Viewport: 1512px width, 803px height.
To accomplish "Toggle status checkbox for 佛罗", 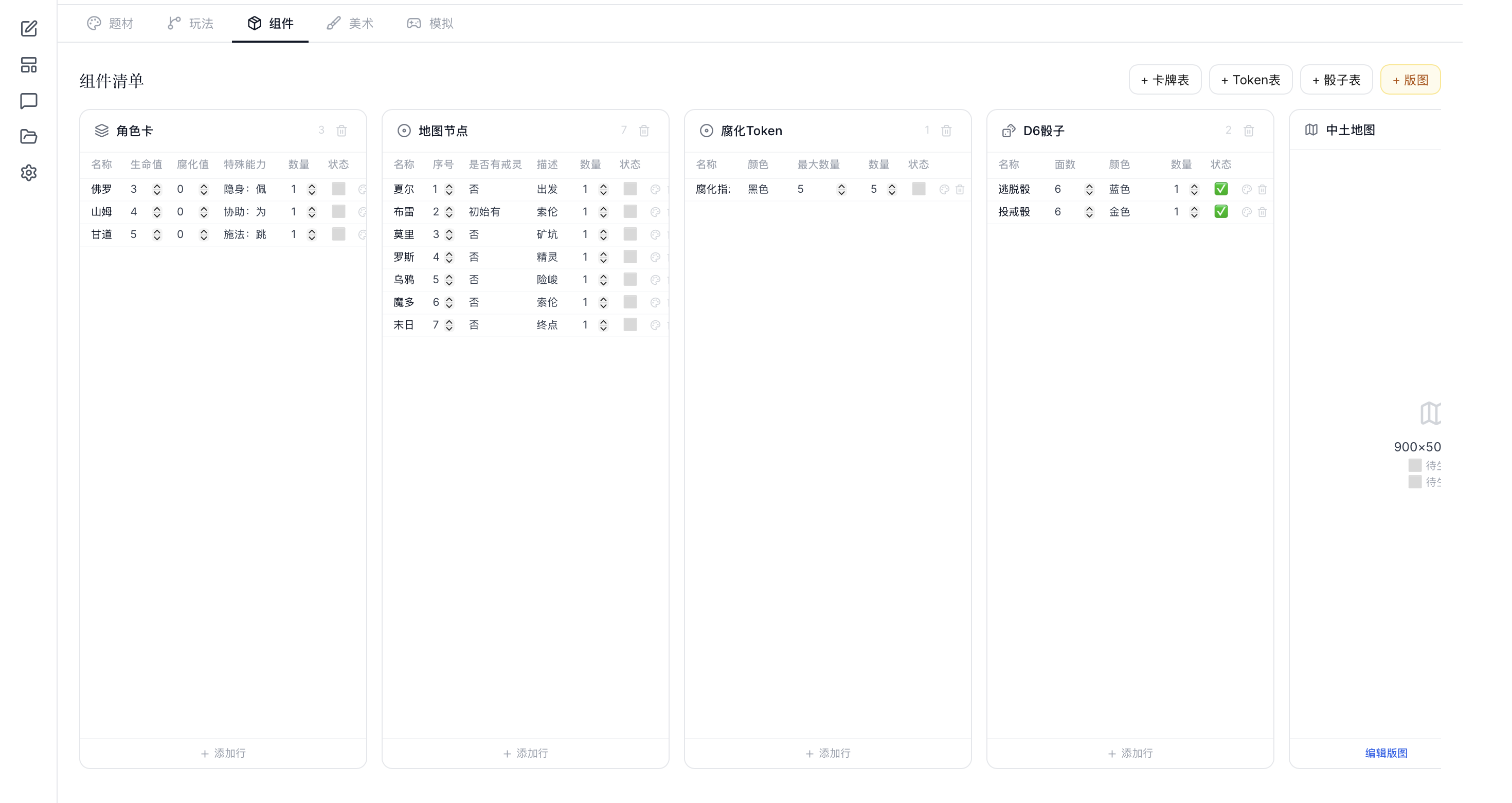I will pos(339,189).
